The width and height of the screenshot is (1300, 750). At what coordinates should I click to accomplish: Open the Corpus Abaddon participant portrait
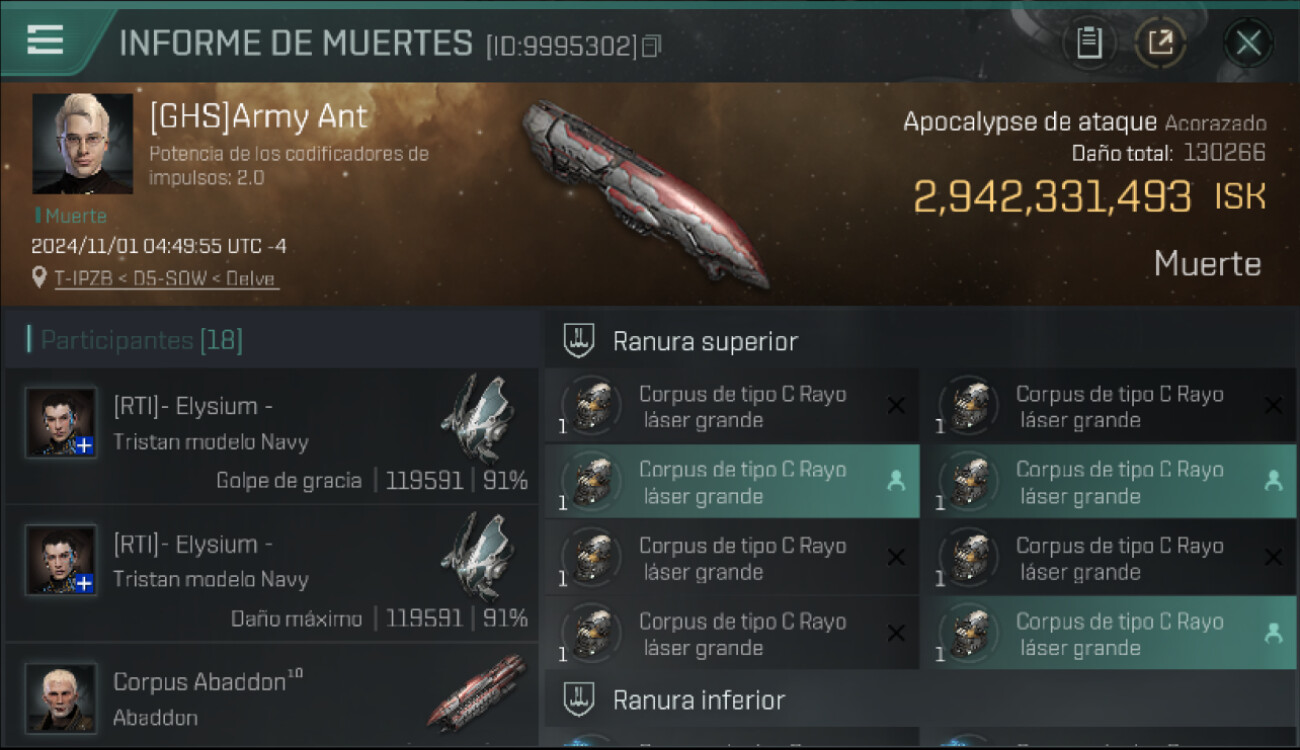coord(62,698)
